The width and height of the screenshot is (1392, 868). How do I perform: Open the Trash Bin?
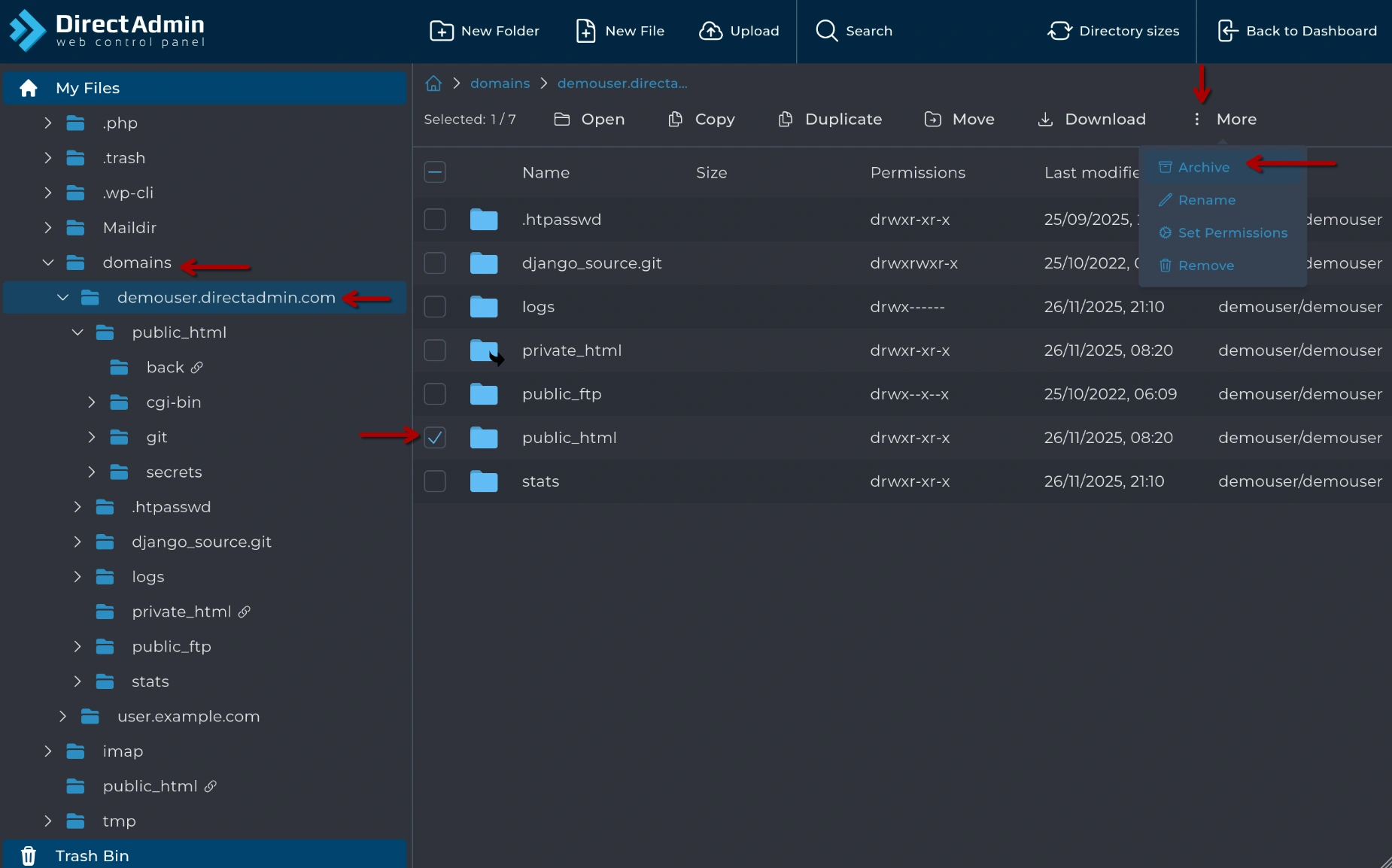pos(92,856)
